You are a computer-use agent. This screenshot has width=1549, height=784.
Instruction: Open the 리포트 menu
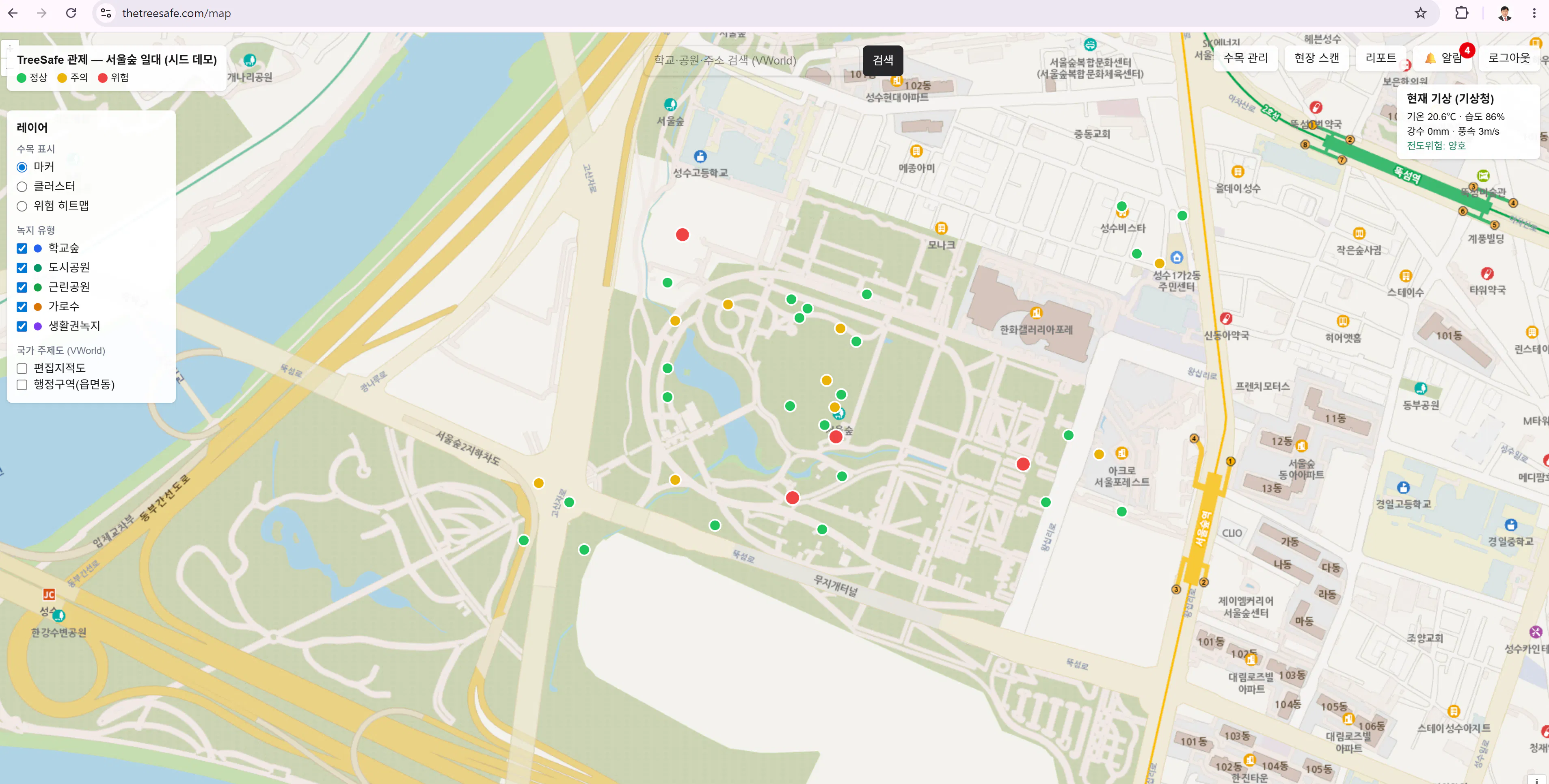coord(1380,58)
